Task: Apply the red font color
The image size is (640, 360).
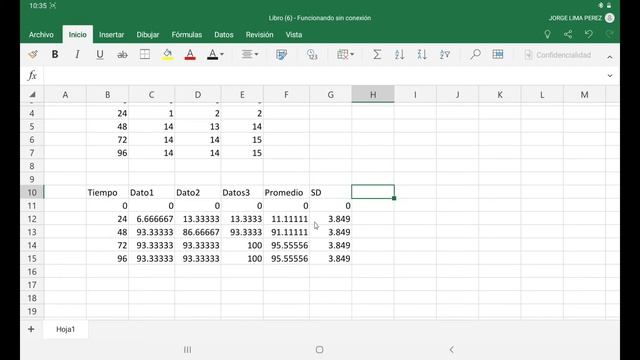Action: tap(190, 54)
